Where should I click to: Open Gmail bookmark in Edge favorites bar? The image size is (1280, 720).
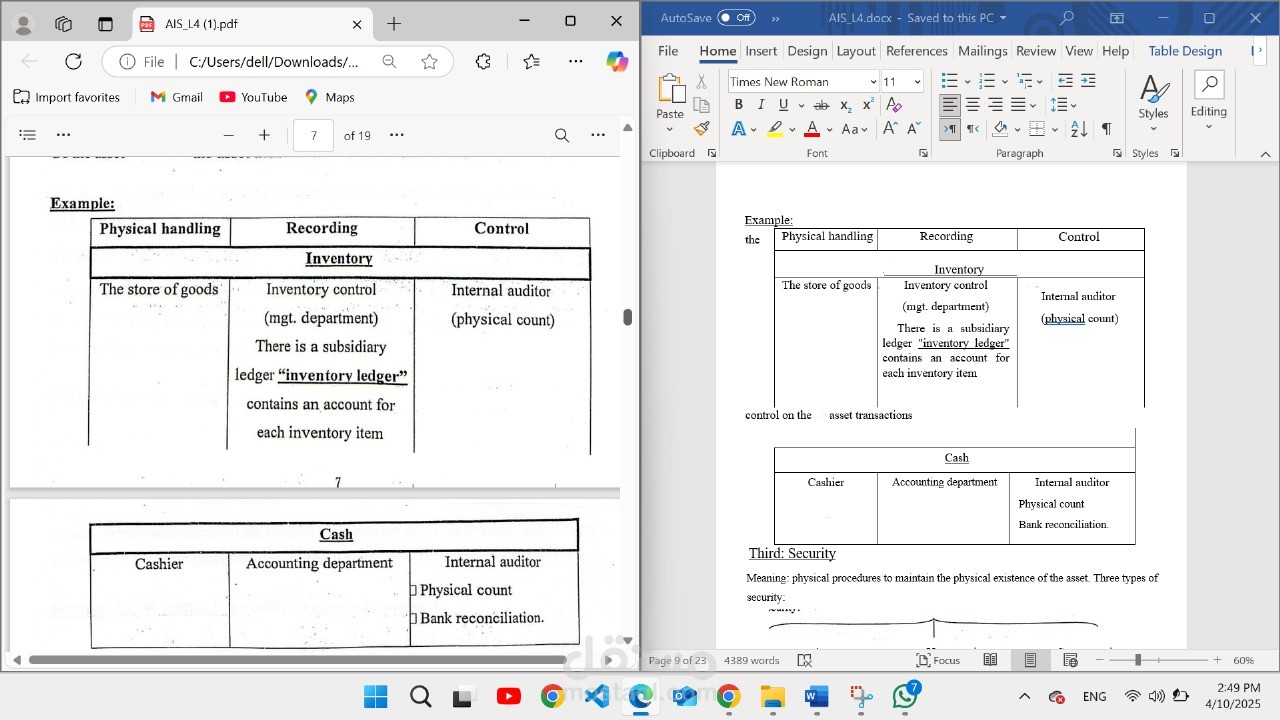click(x=176, y=97)
